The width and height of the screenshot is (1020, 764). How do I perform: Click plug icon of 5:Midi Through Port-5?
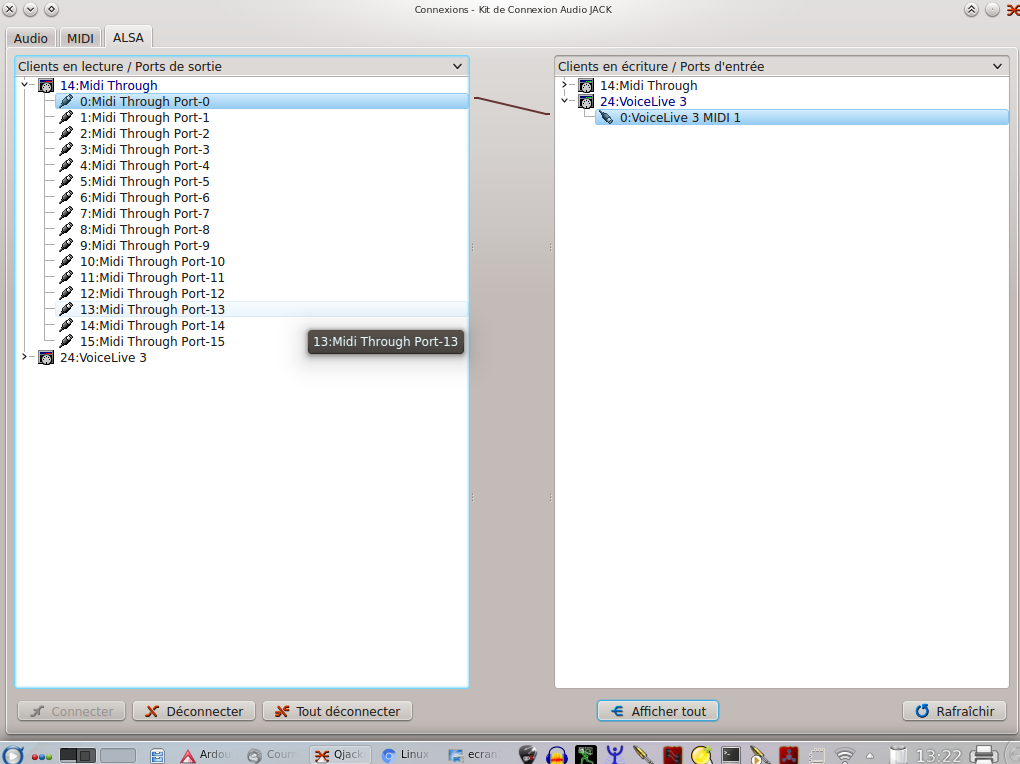(66, 182)
